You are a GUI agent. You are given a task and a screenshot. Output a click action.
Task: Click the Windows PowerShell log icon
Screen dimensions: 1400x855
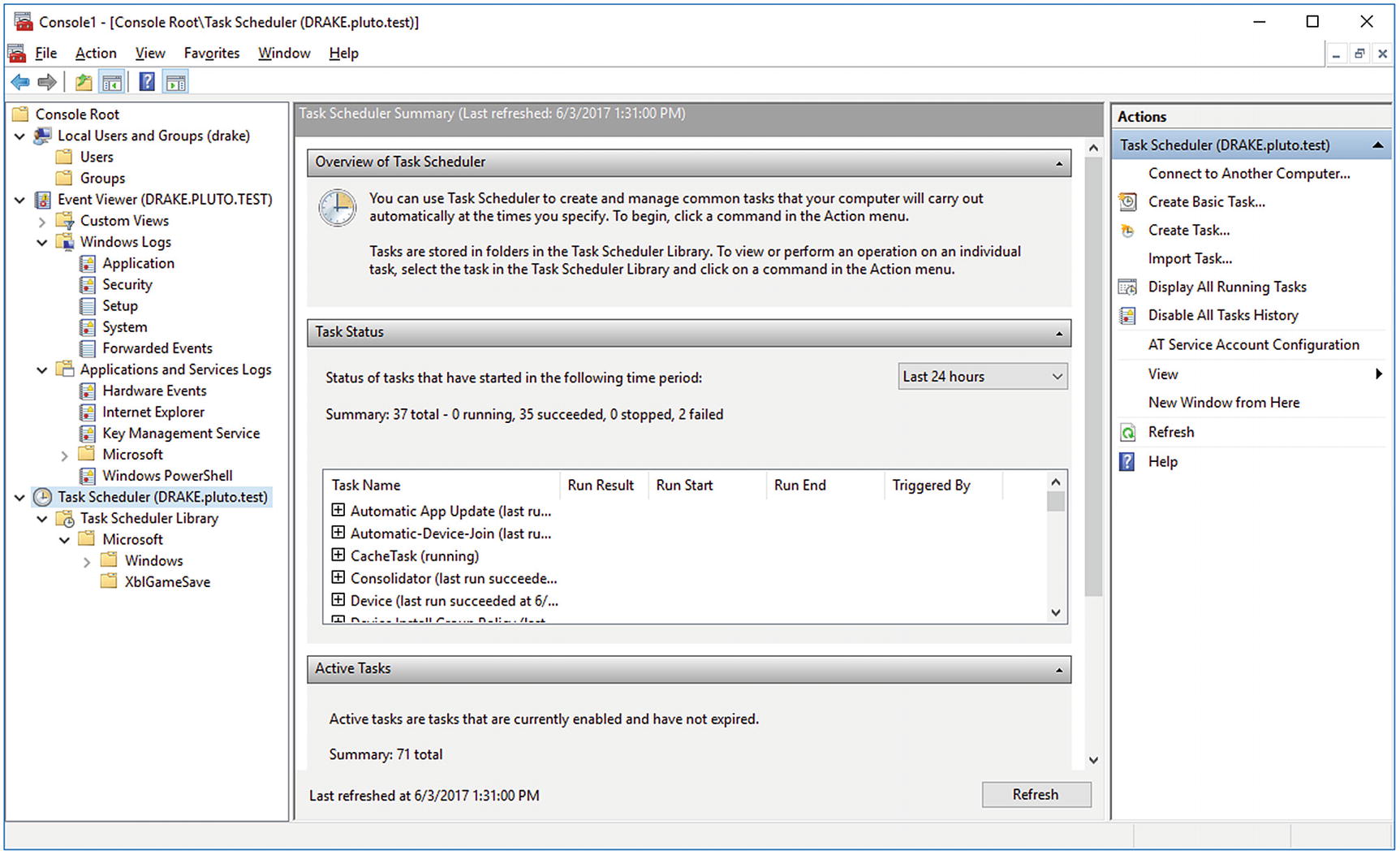tap(88, 475)
